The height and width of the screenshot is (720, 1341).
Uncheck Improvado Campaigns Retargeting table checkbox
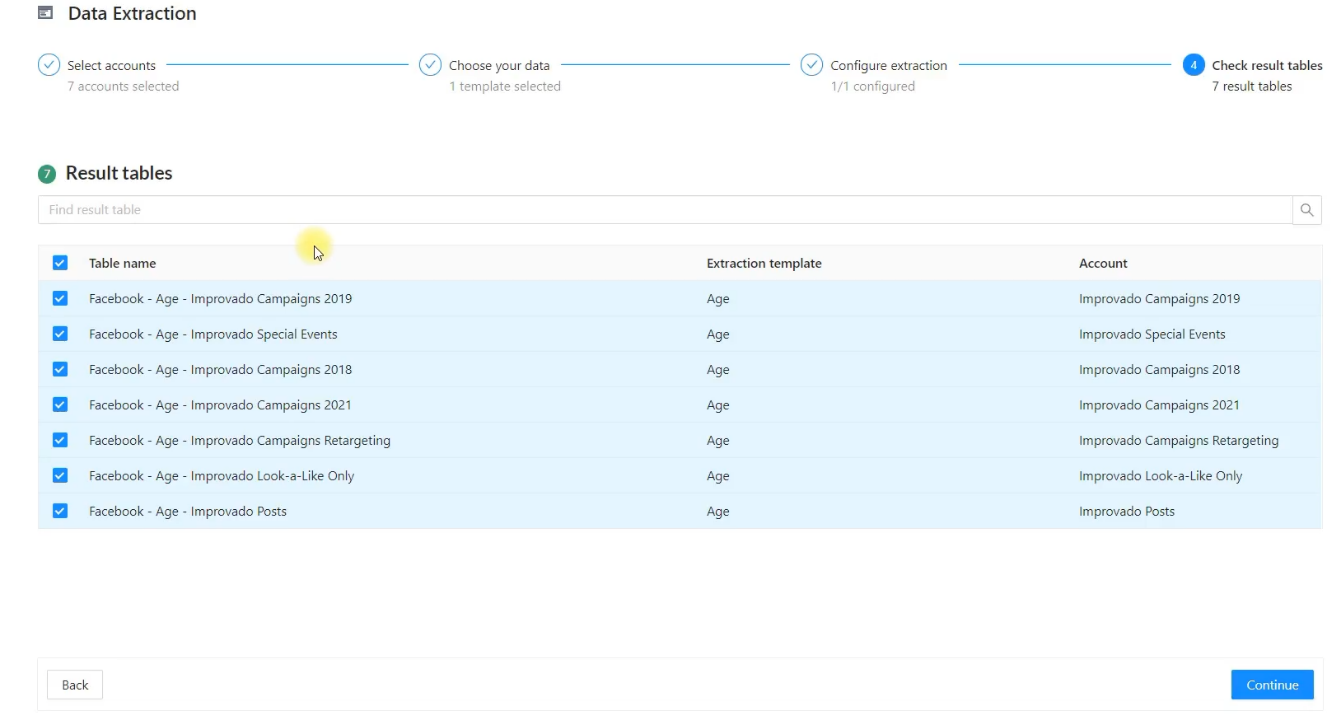click(x=60, y=440)
